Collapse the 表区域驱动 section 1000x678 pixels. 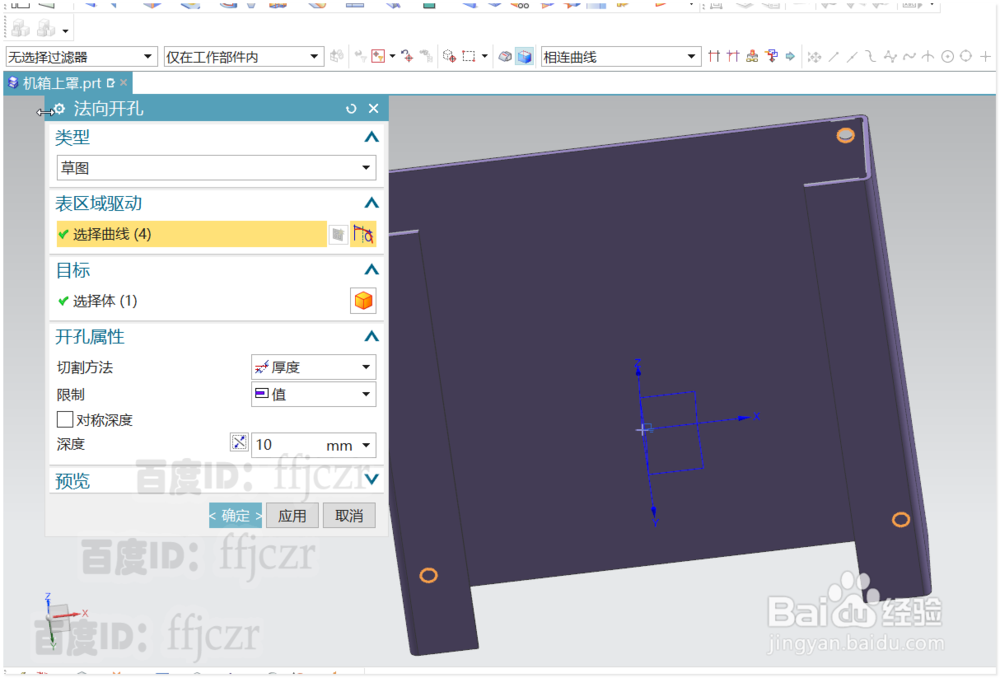point(371,203)
